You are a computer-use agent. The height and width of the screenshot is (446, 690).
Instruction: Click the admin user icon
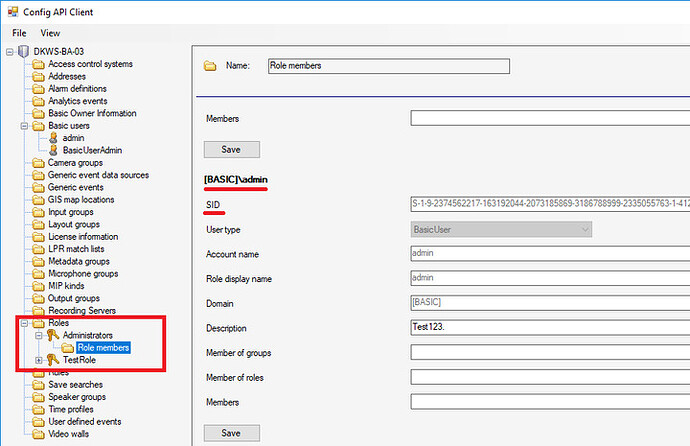click(x=53, y=138)
